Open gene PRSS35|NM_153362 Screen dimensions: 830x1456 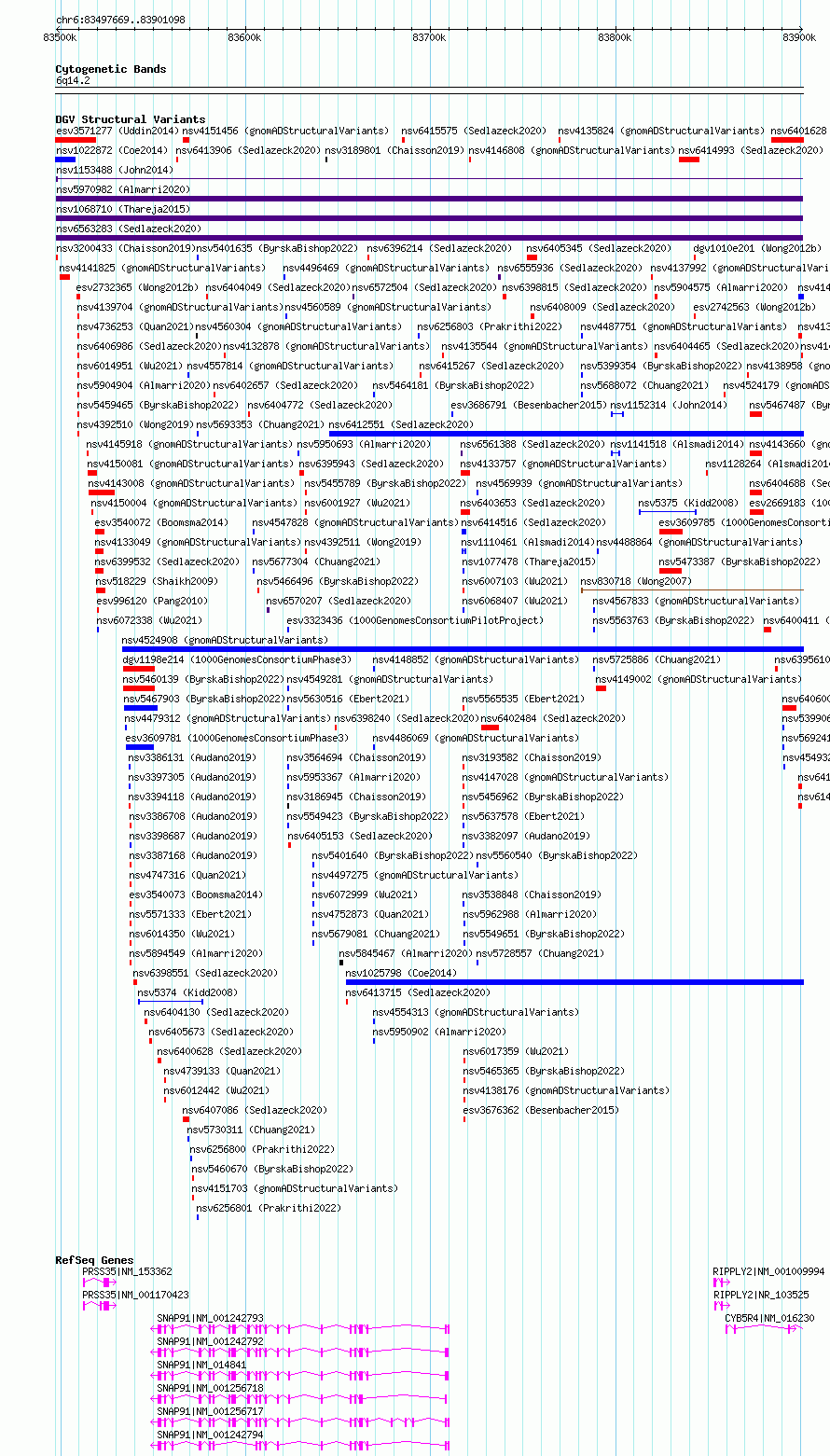point(127,1271)
